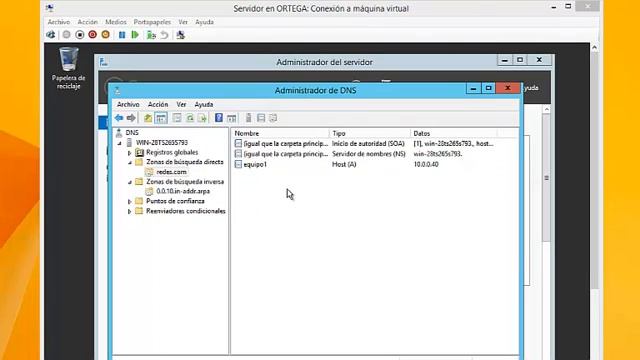Select the equipo1 host record

(x=255, y=164)
